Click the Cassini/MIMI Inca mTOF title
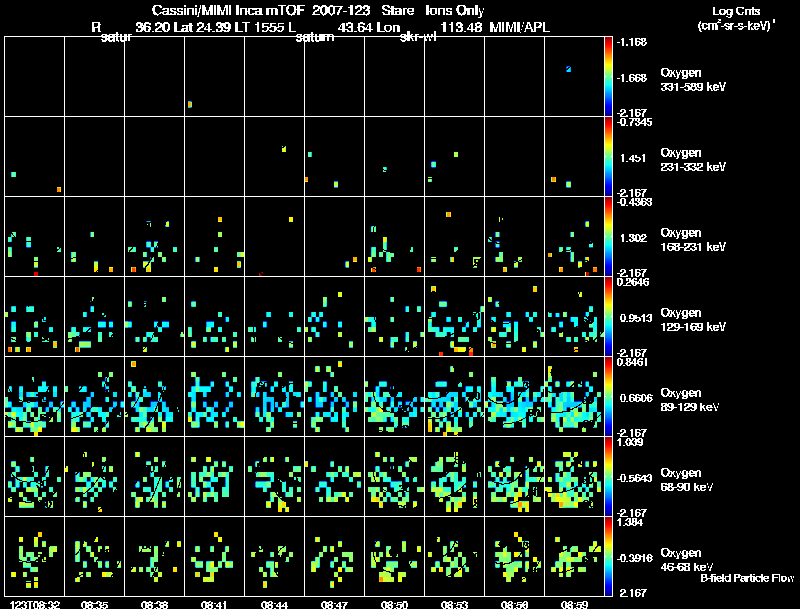The image size is (800, 609). 228,11
